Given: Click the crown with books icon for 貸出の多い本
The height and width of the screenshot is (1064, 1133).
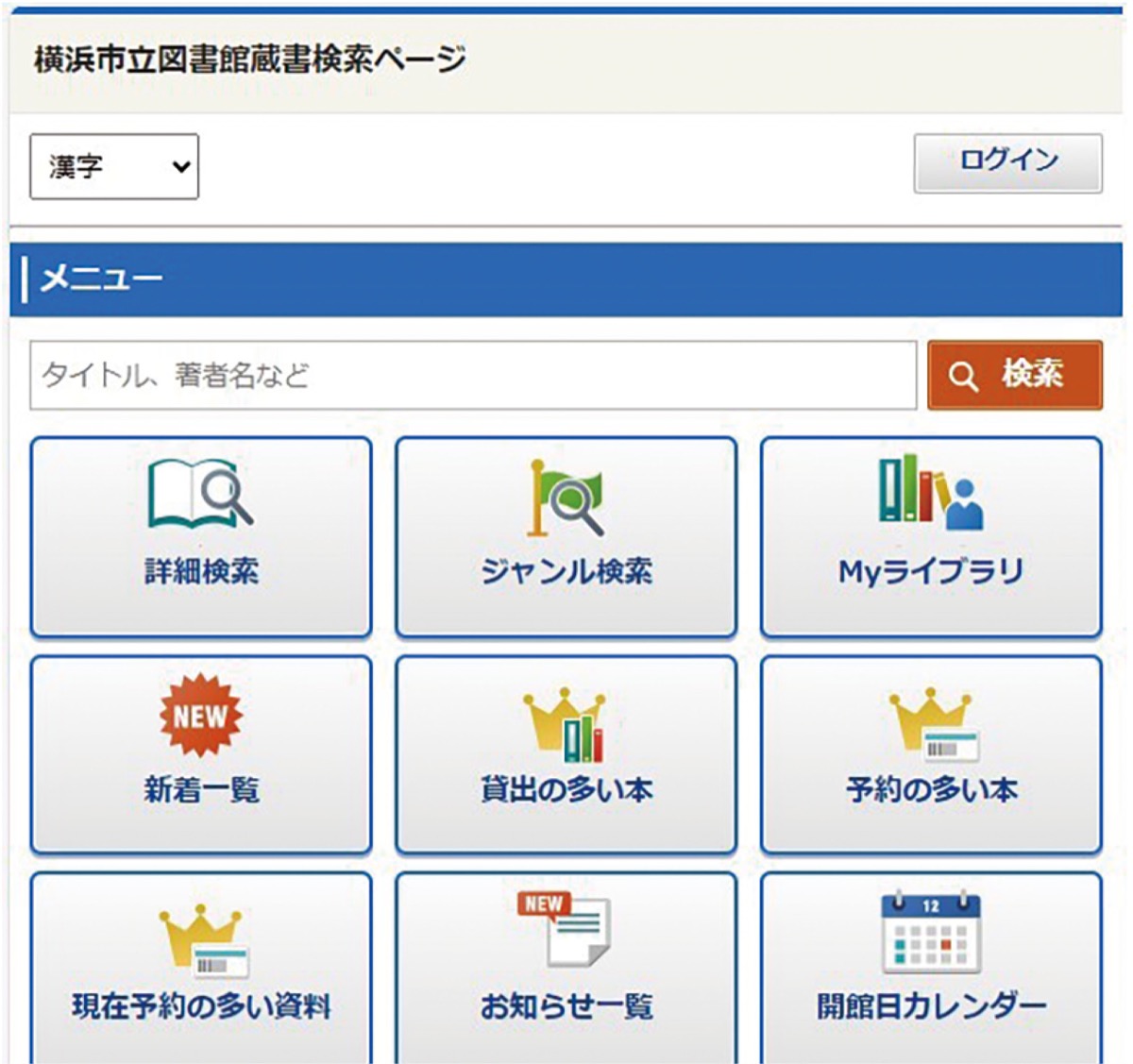Looking at the screenshot, I should click(566, 723).
